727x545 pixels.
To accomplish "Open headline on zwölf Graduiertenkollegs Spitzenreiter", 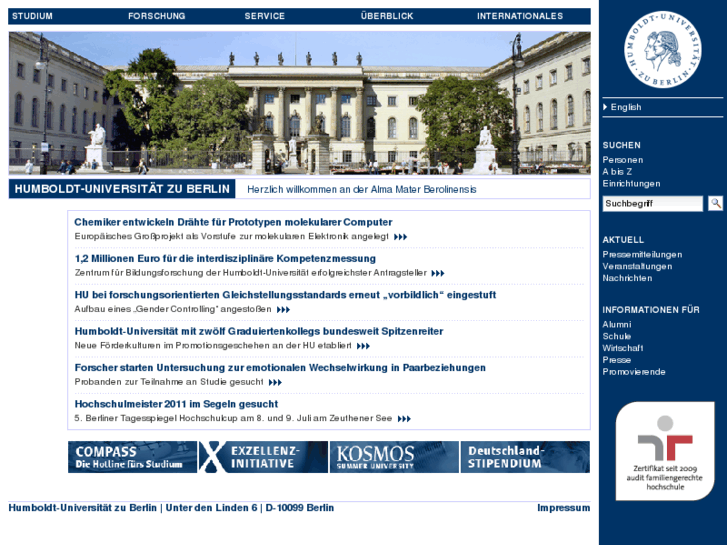I will coord(259,331).
